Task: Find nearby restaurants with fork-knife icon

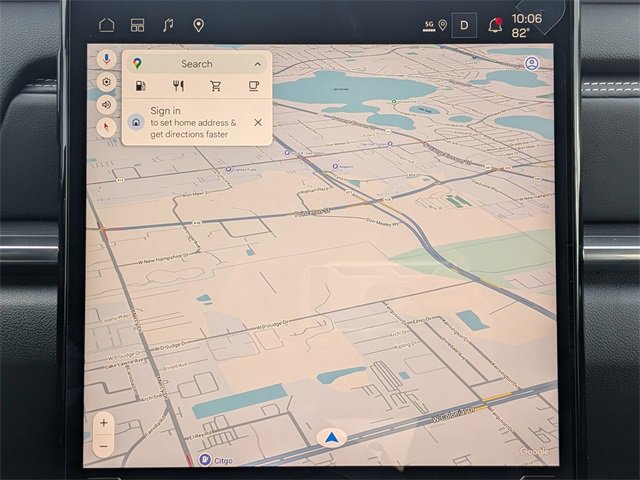Action: [178, 86]
